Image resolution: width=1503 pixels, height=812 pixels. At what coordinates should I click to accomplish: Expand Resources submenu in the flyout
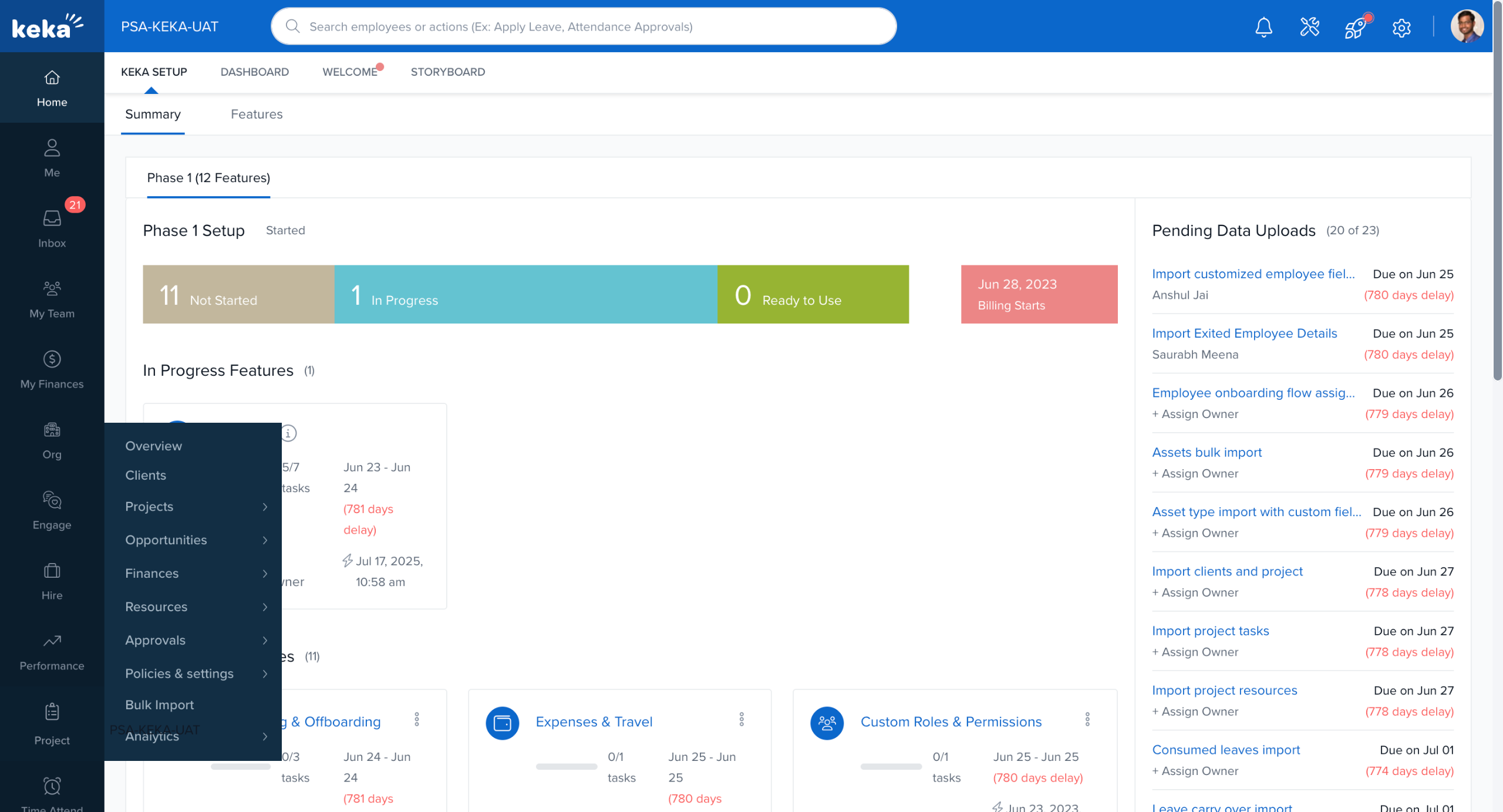click(x=193, y=607)
